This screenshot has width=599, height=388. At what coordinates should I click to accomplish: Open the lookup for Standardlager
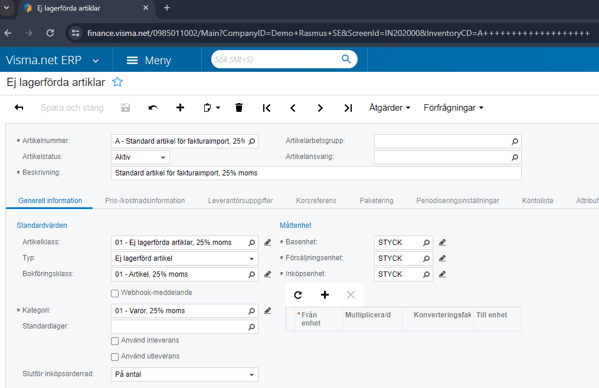click(252, 327)
